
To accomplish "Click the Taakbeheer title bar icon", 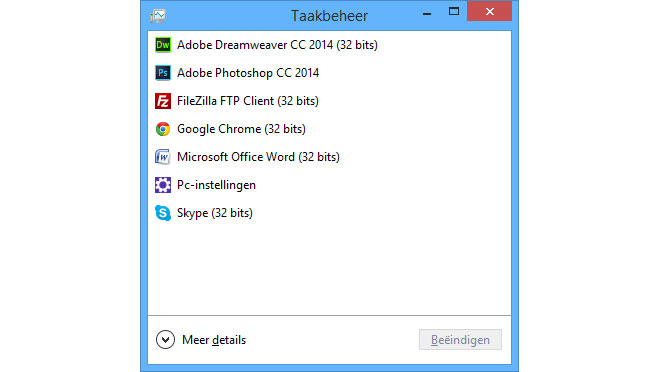I will click(158, 16).
